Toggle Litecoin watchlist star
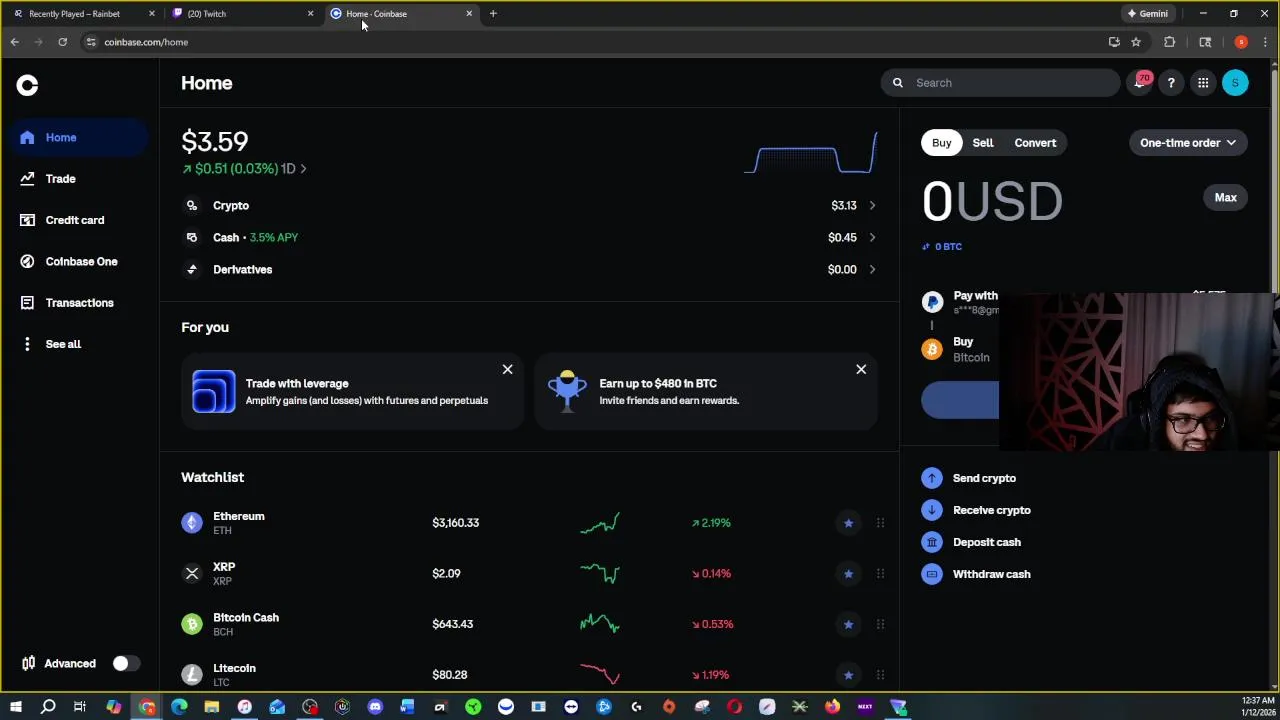 pos(848,675)
